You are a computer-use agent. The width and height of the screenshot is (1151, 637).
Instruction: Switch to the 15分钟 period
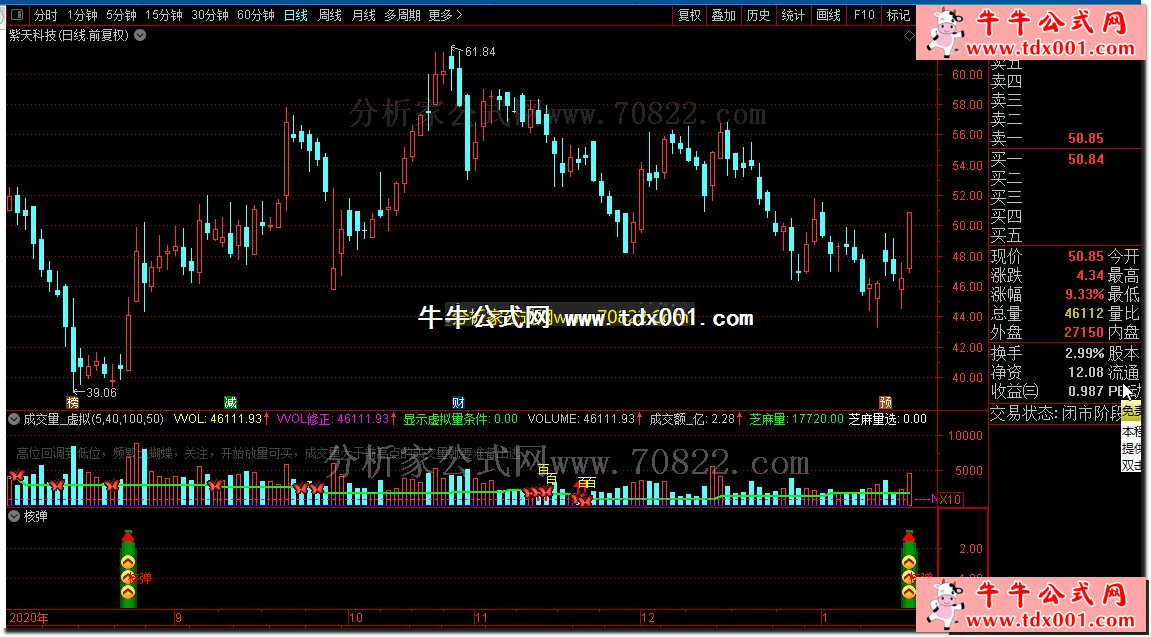[x=164, y=15]
